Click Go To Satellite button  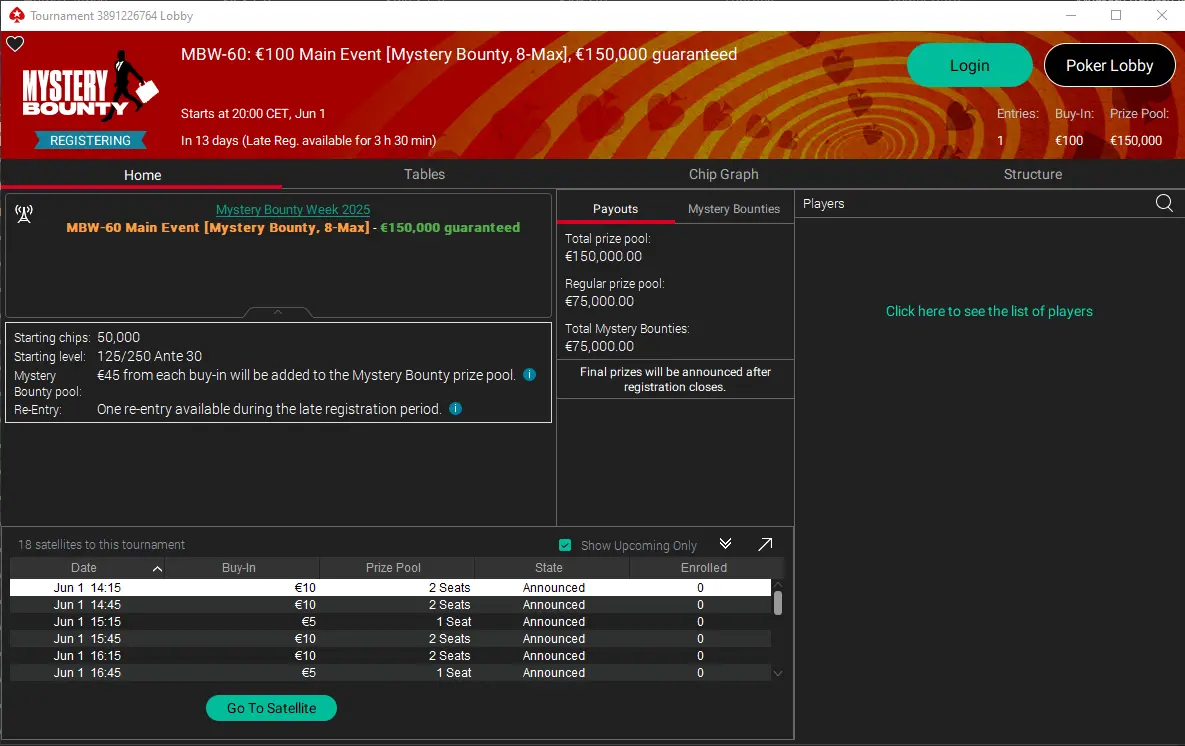271,708
